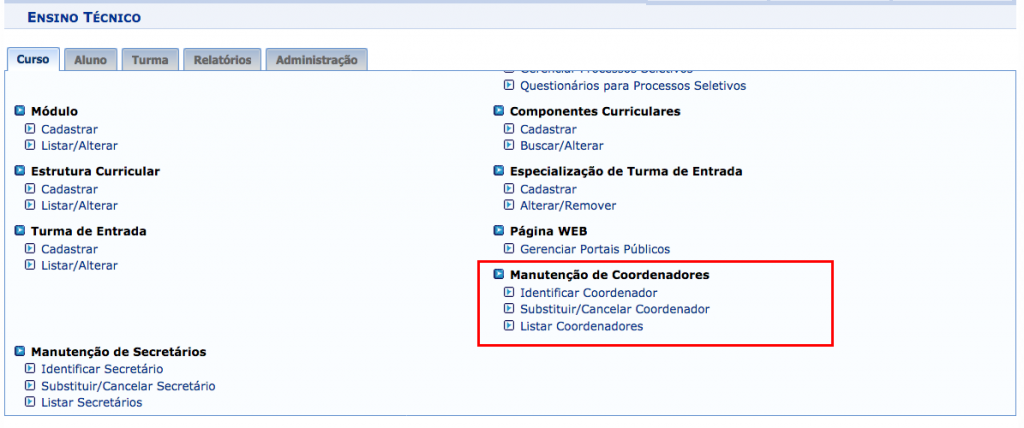This screenshot has height=428, width=1024.
Task: Click the icon beside Manutenção de Coordenadores
Action: click(x=499, y=274)
